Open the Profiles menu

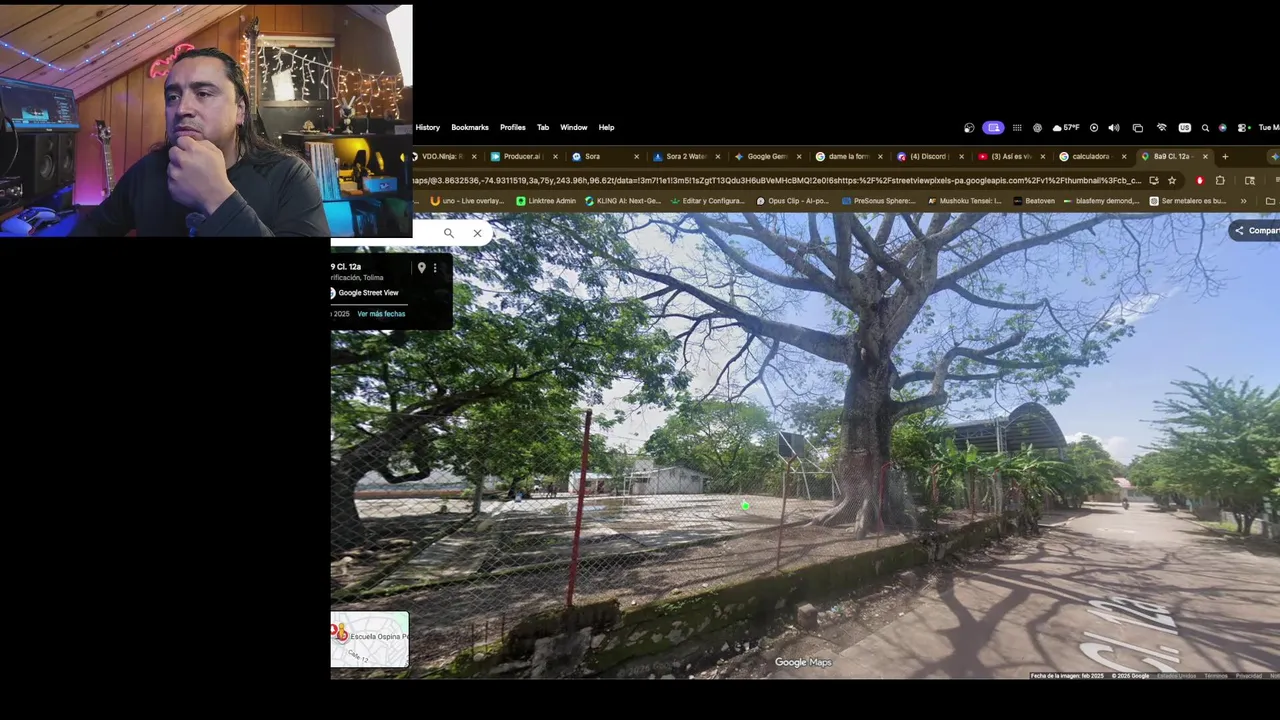coord(513,128)
